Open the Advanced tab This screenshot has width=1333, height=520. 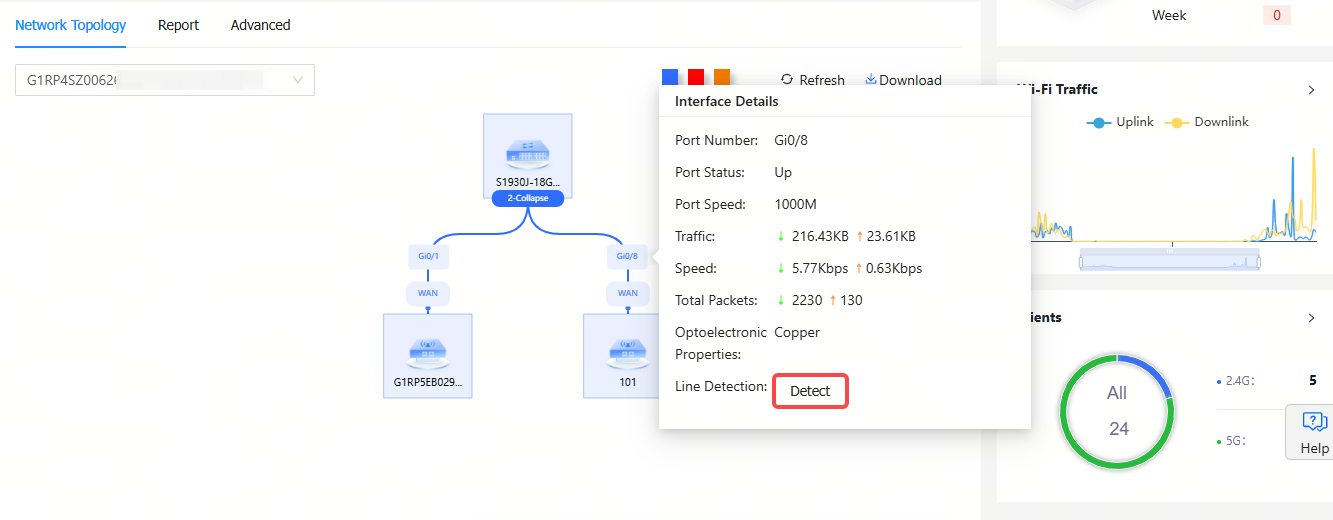click(260, 25)
